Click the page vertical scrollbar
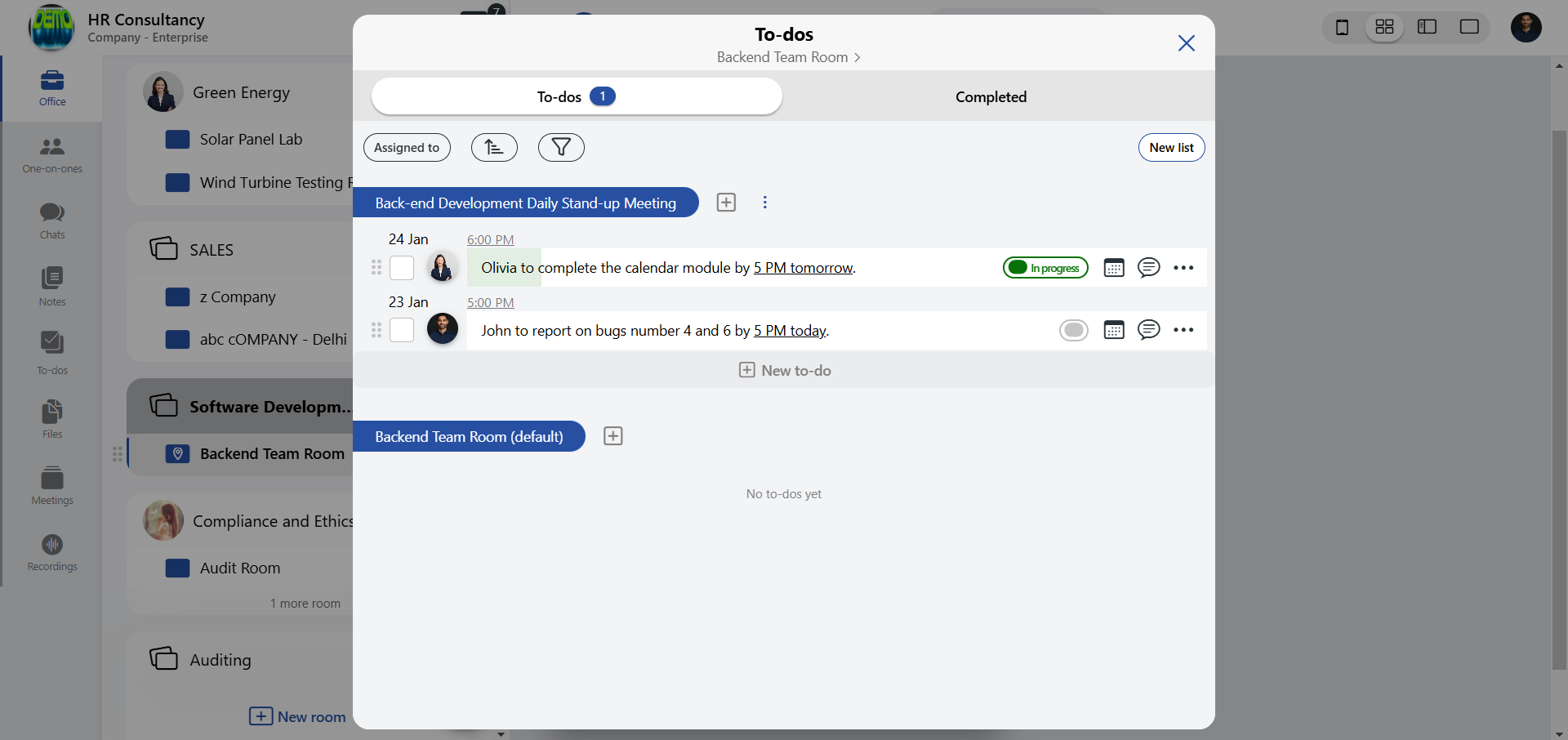Image resolution: width=1568 pixels, height=740 pixels. 1559,400
